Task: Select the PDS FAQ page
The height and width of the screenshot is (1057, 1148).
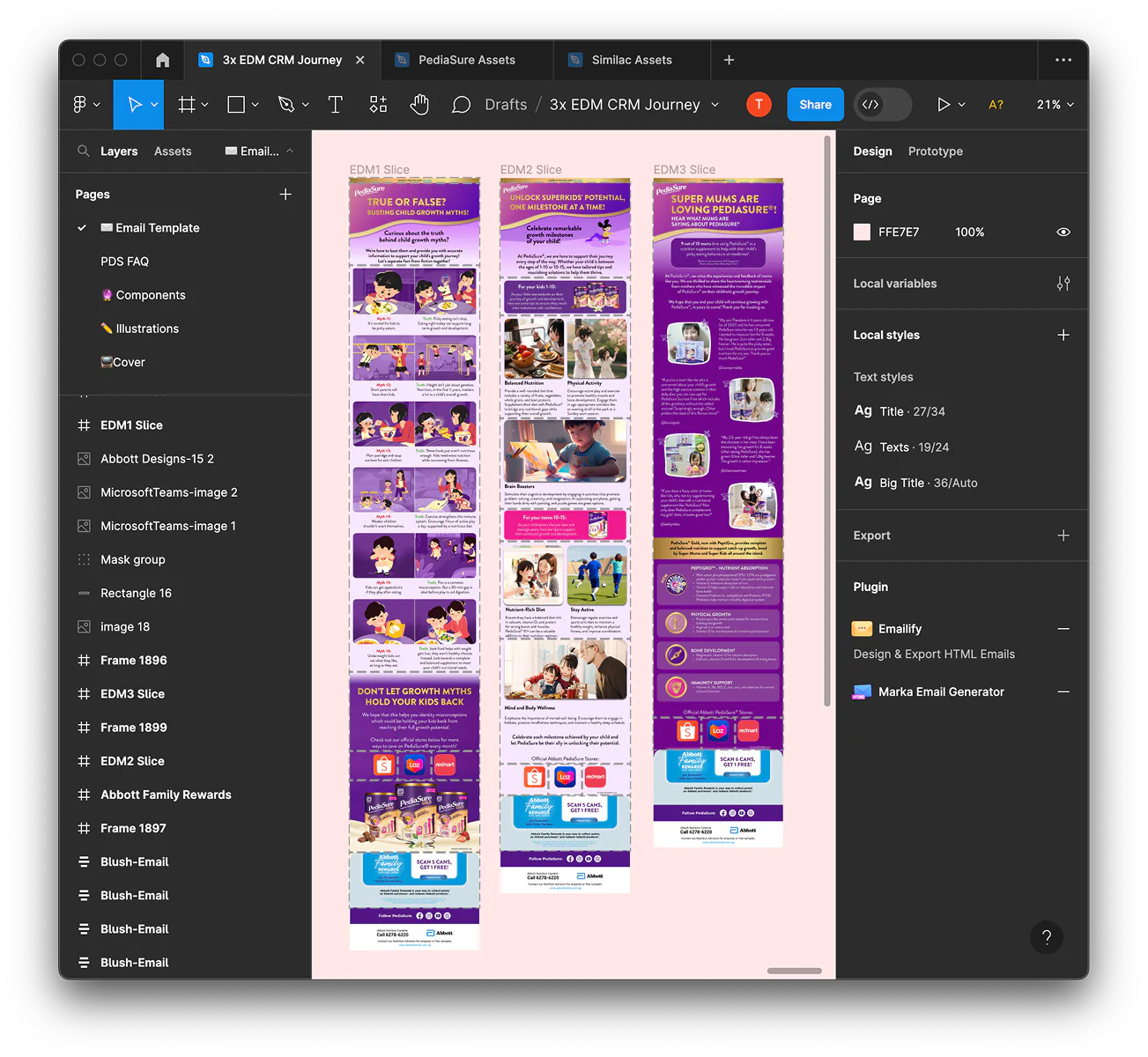Action: [x=124, y=262]
